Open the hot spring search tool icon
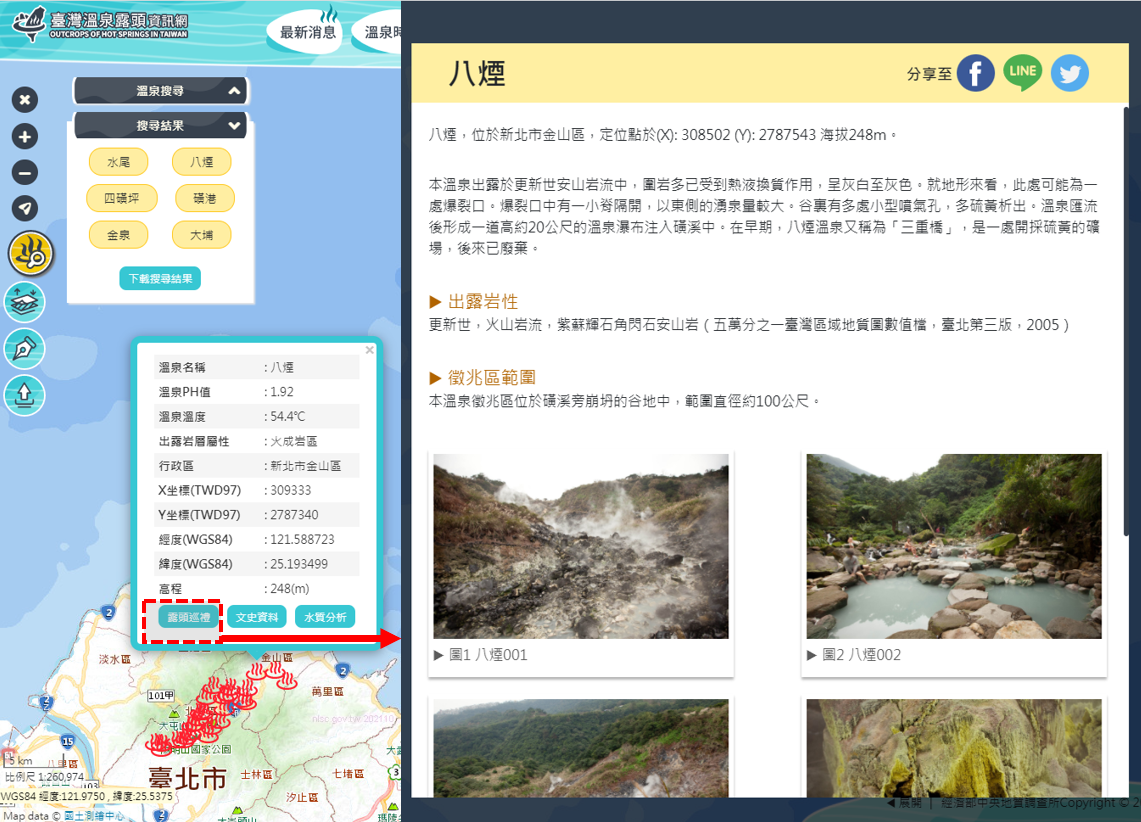This screenshot has width=1141, height=822. coord(31,254)
